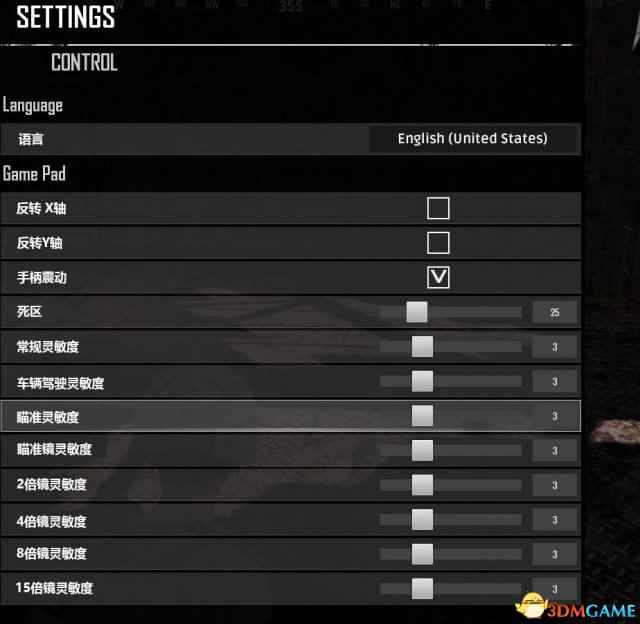The width and height of the screenshot is (640, 624).
Task: Click the 死区 value field showing 25
Action: click(555, 313)
